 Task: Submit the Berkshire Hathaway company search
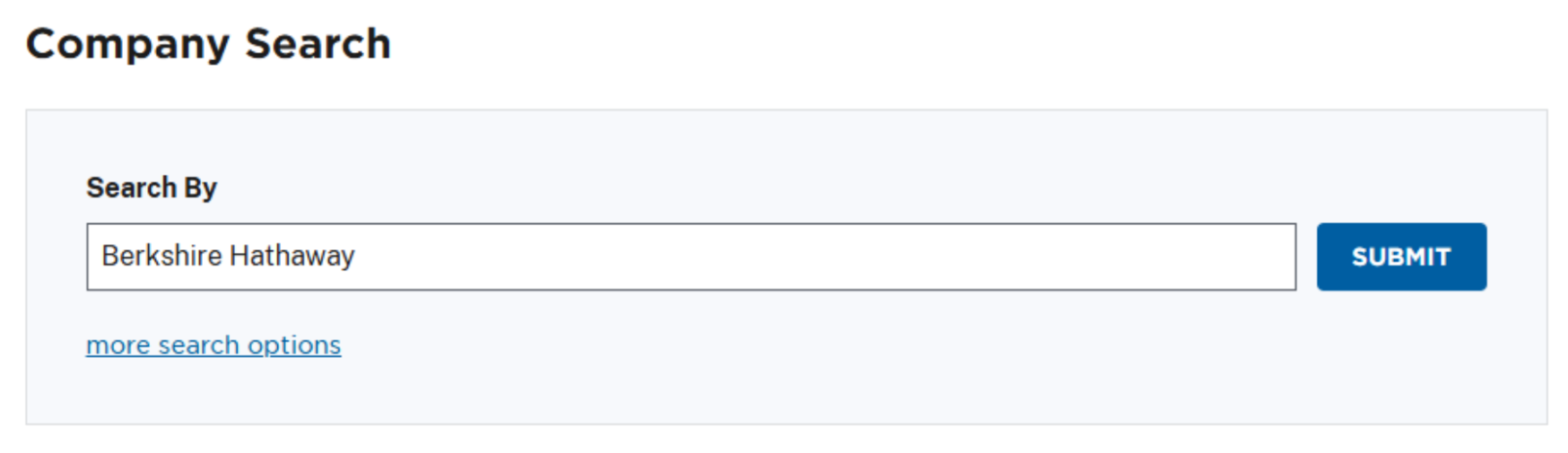point(1400,257)
